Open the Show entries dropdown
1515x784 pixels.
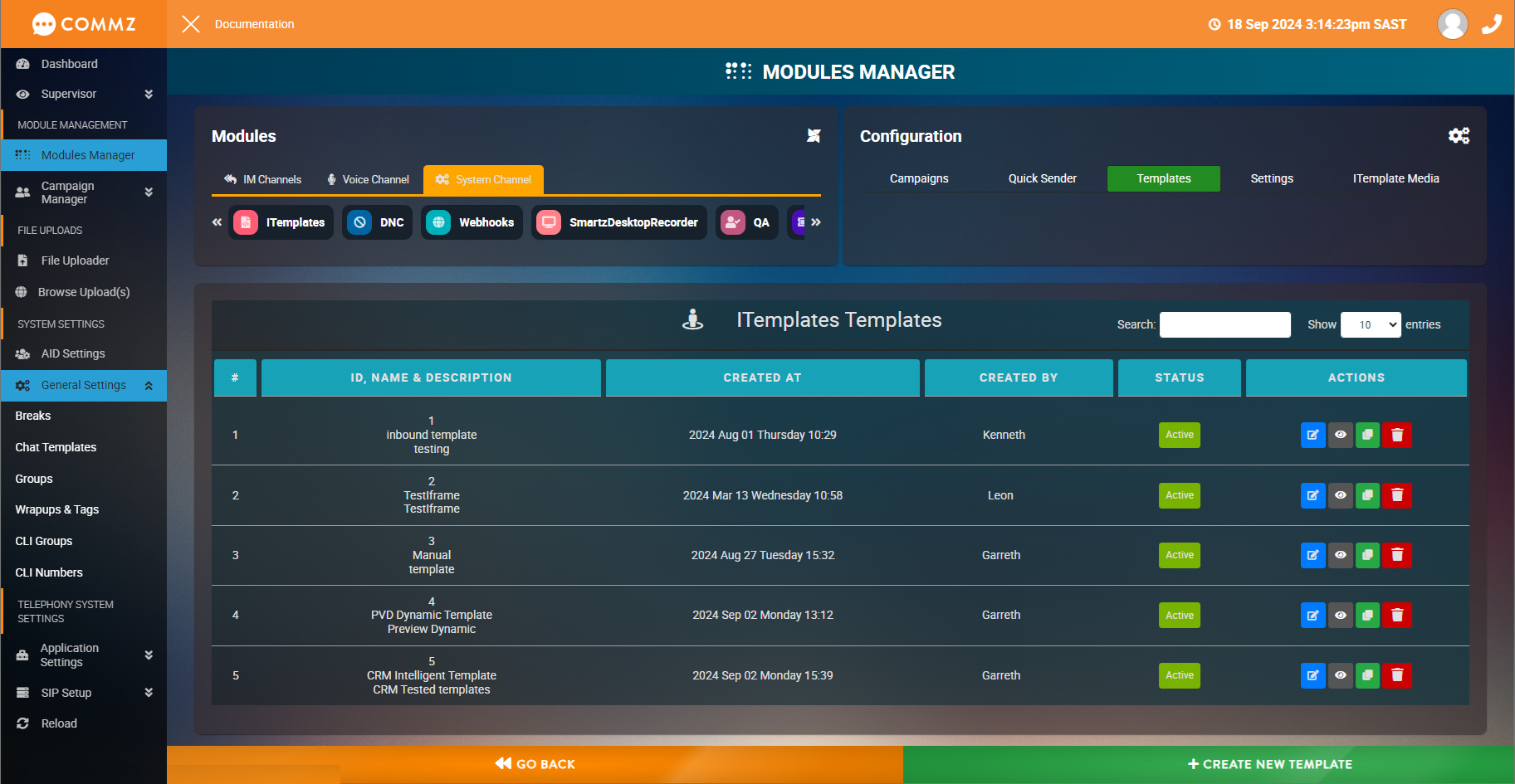click(x=1370, y=324)
